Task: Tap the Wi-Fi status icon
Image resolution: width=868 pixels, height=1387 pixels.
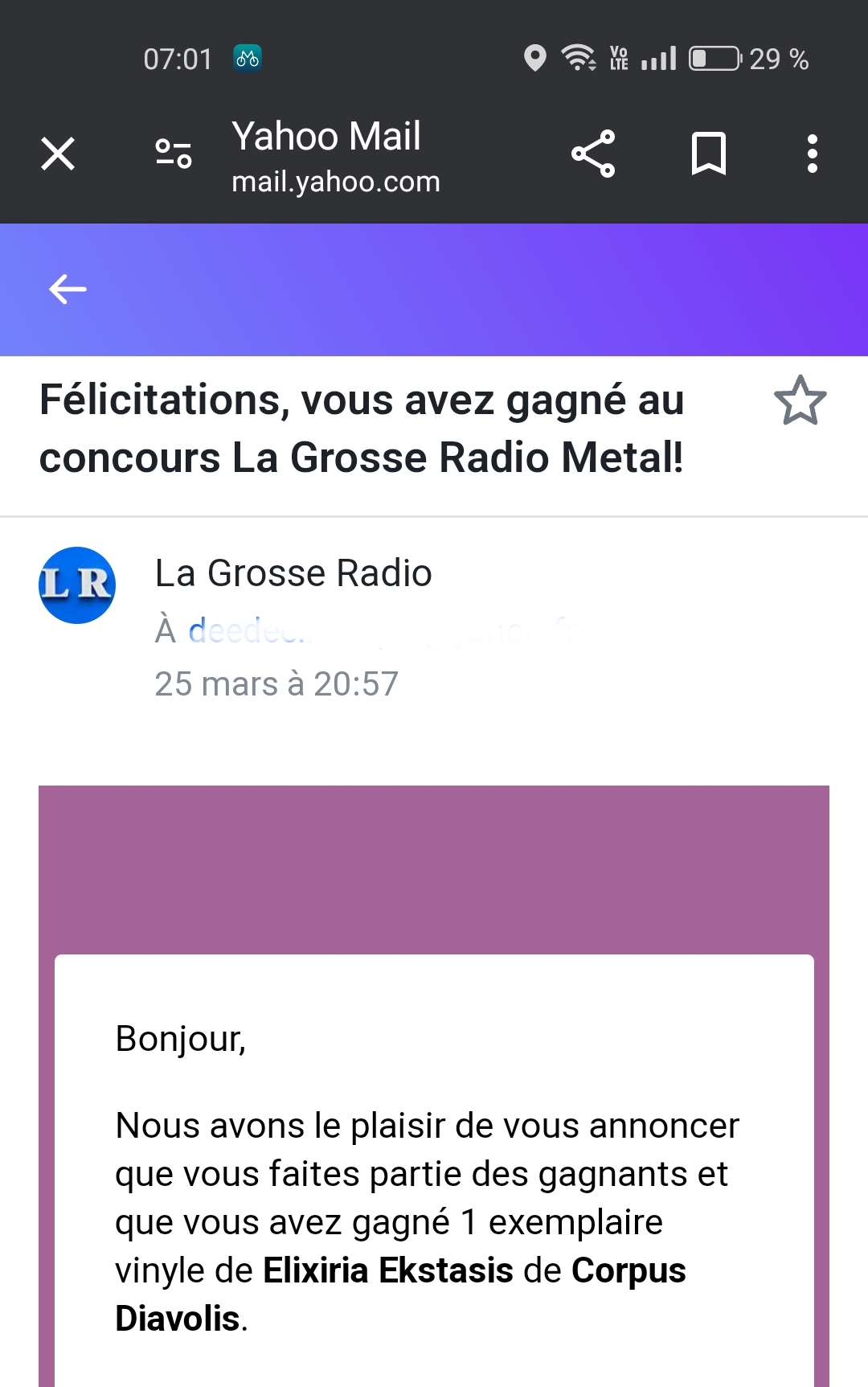Action: pyautogui.click(x=579, y=58)
